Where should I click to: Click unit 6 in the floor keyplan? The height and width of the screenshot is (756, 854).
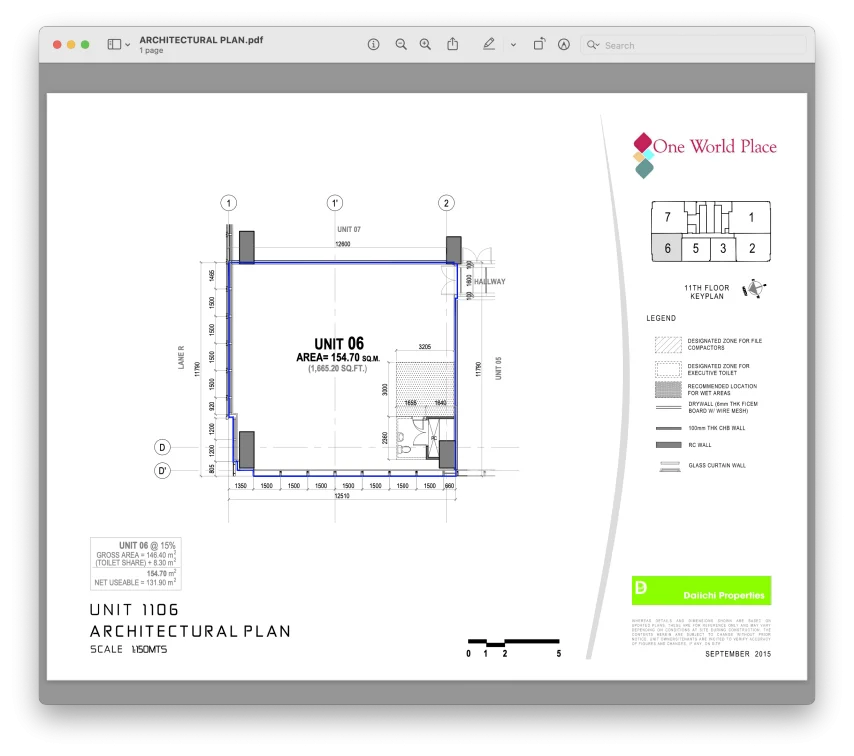667,248
